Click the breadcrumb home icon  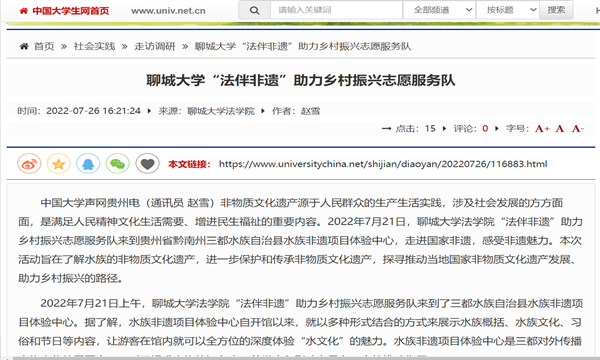(x=24, y=47)
